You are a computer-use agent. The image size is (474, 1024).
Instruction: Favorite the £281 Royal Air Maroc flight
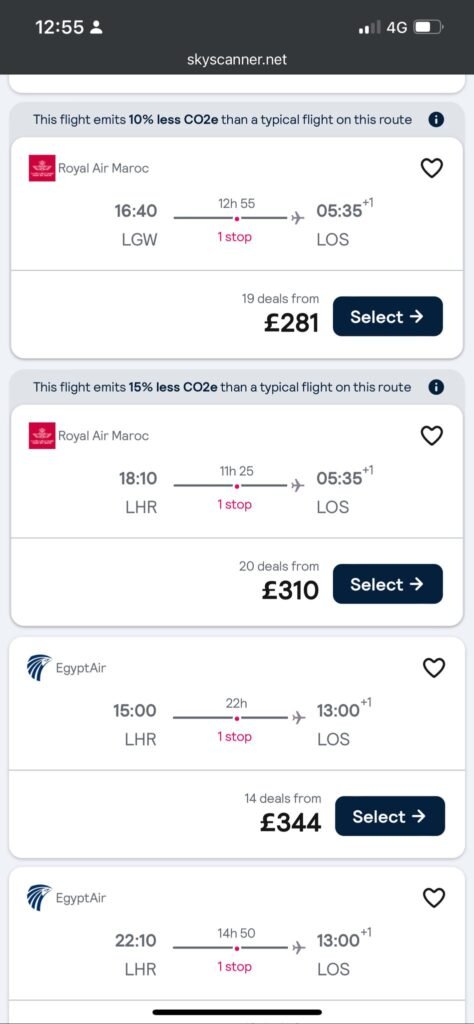[x=431, y=168]
